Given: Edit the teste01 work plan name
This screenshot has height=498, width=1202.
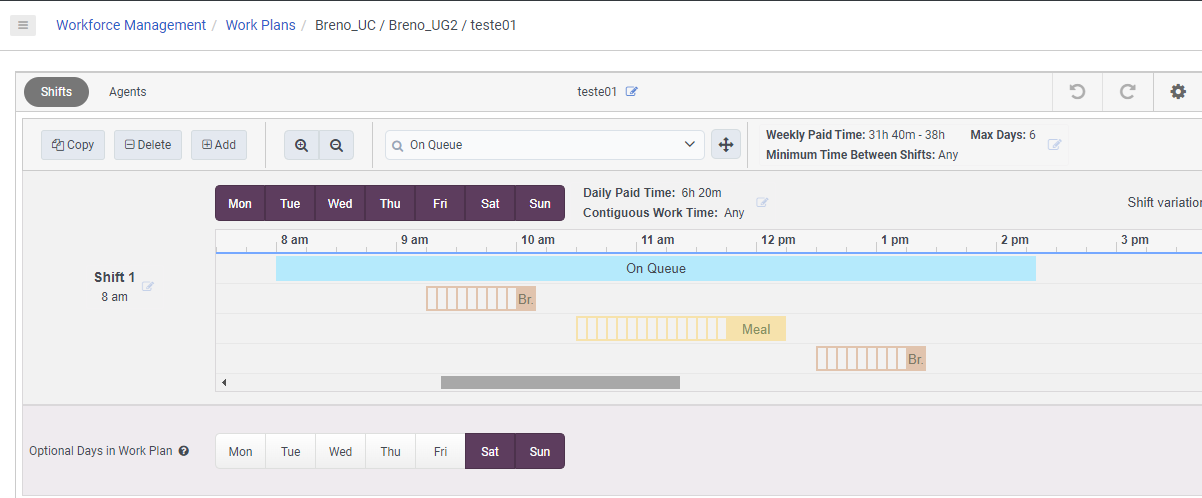Looking at the screenshot, I should (632, 92).
